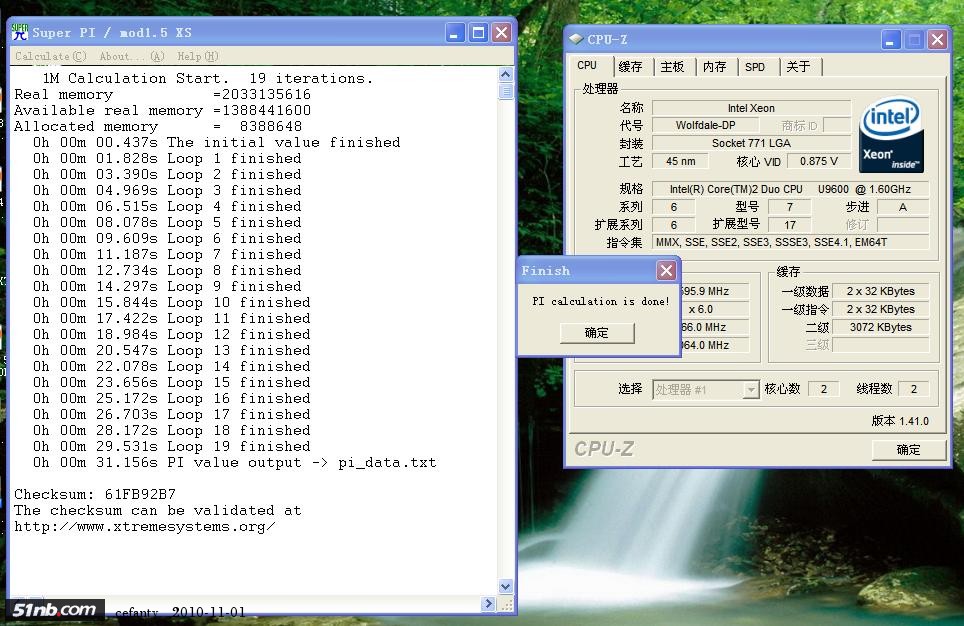
Task: Click the 'Loop 15 finished' line
Action: [172, 382]
